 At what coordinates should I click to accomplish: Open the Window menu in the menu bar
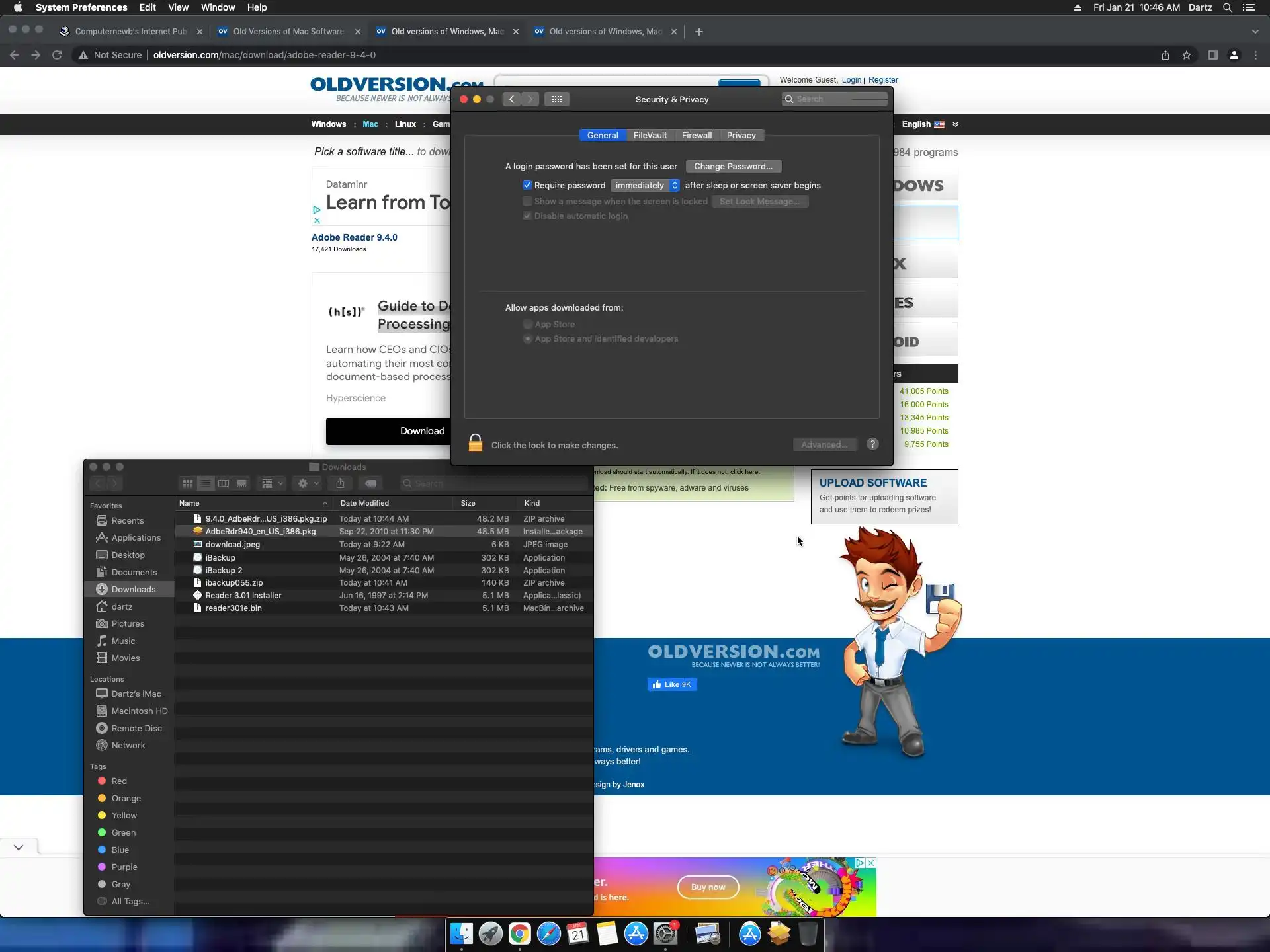pyautogui.click(x=218, y=7)
